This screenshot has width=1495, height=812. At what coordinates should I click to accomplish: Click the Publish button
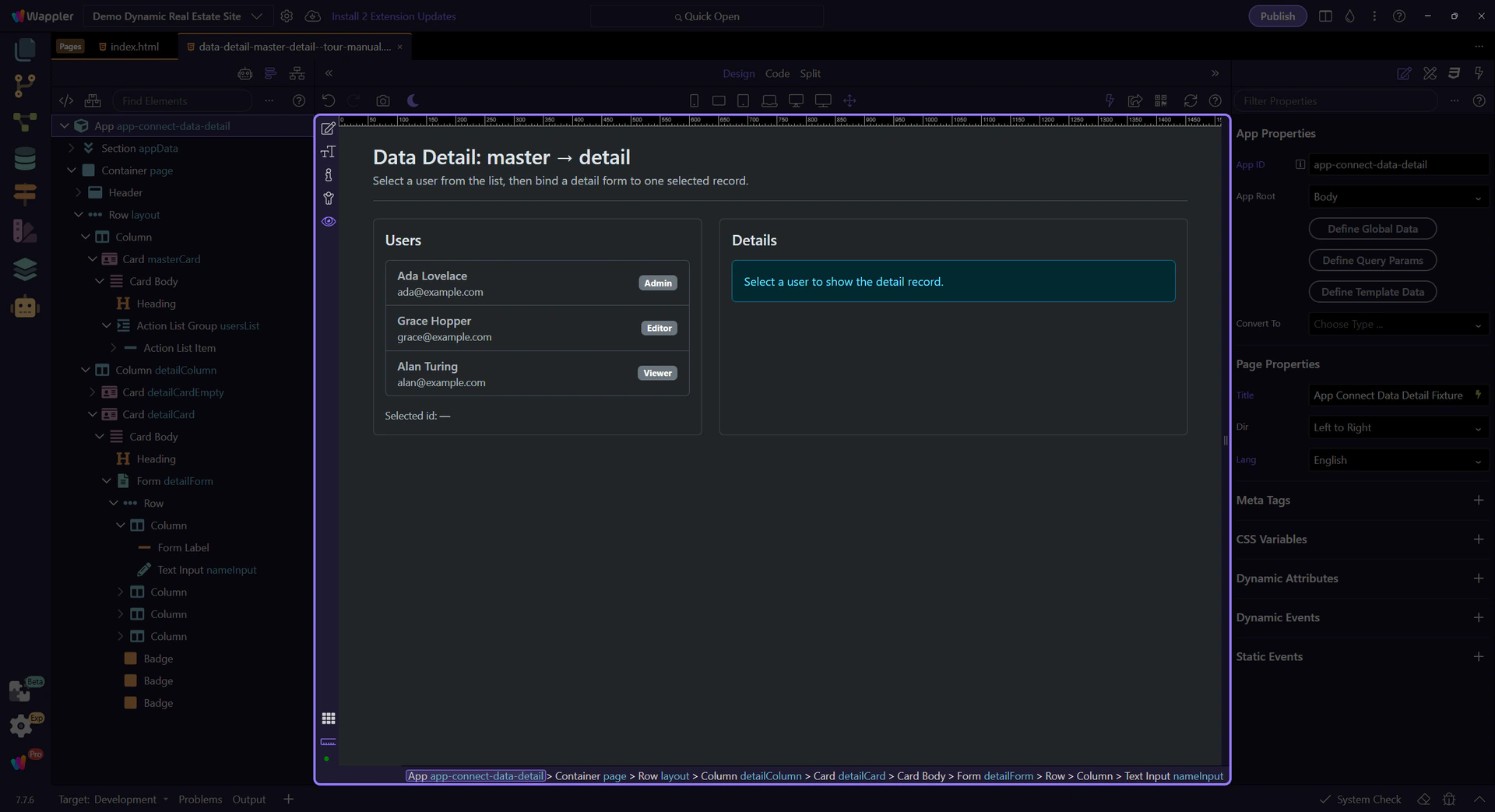[x=1277, y=16]
